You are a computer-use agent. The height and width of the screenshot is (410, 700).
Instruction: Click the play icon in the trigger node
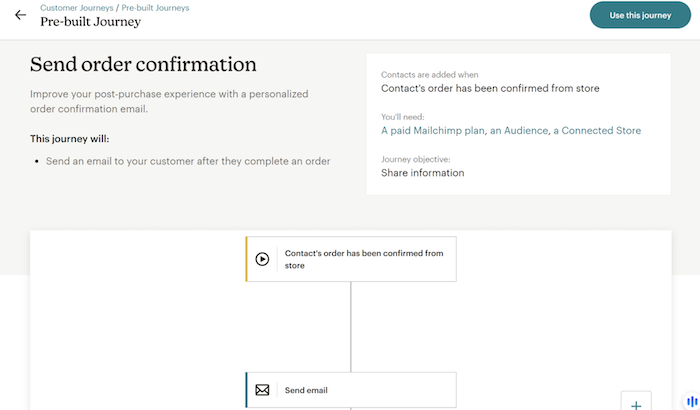tap(262, 259)
